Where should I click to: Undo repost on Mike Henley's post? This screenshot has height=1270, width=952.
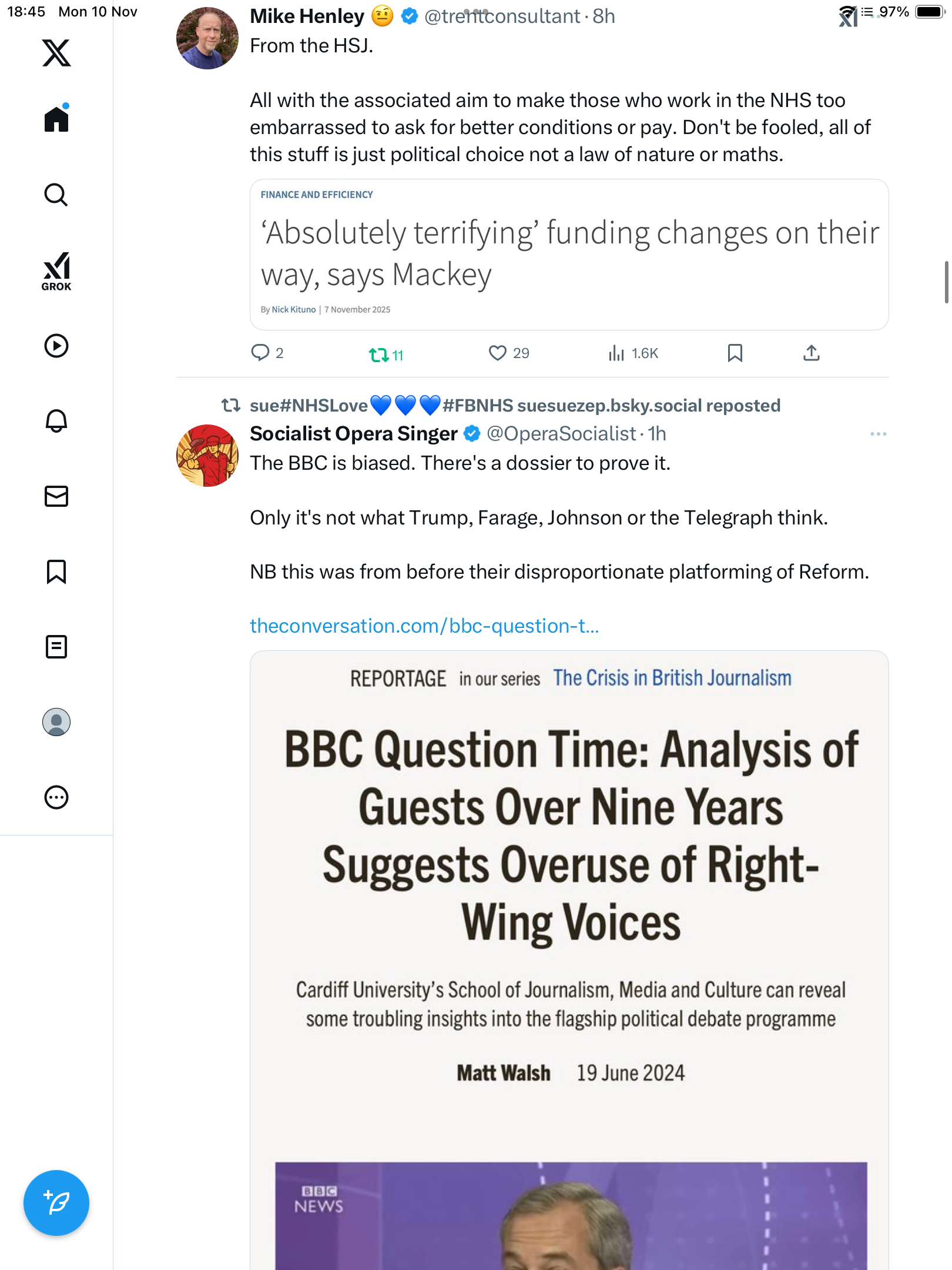(x=379, y=355)
